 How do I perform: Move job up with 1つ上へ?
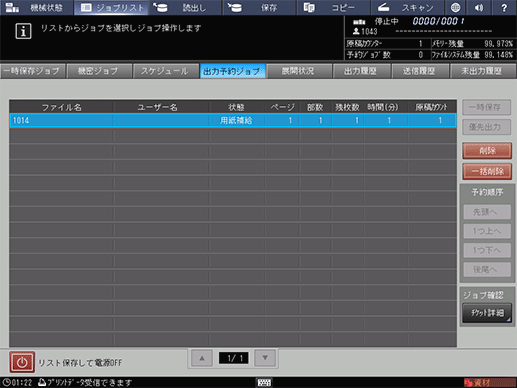(x=487, y=231)
